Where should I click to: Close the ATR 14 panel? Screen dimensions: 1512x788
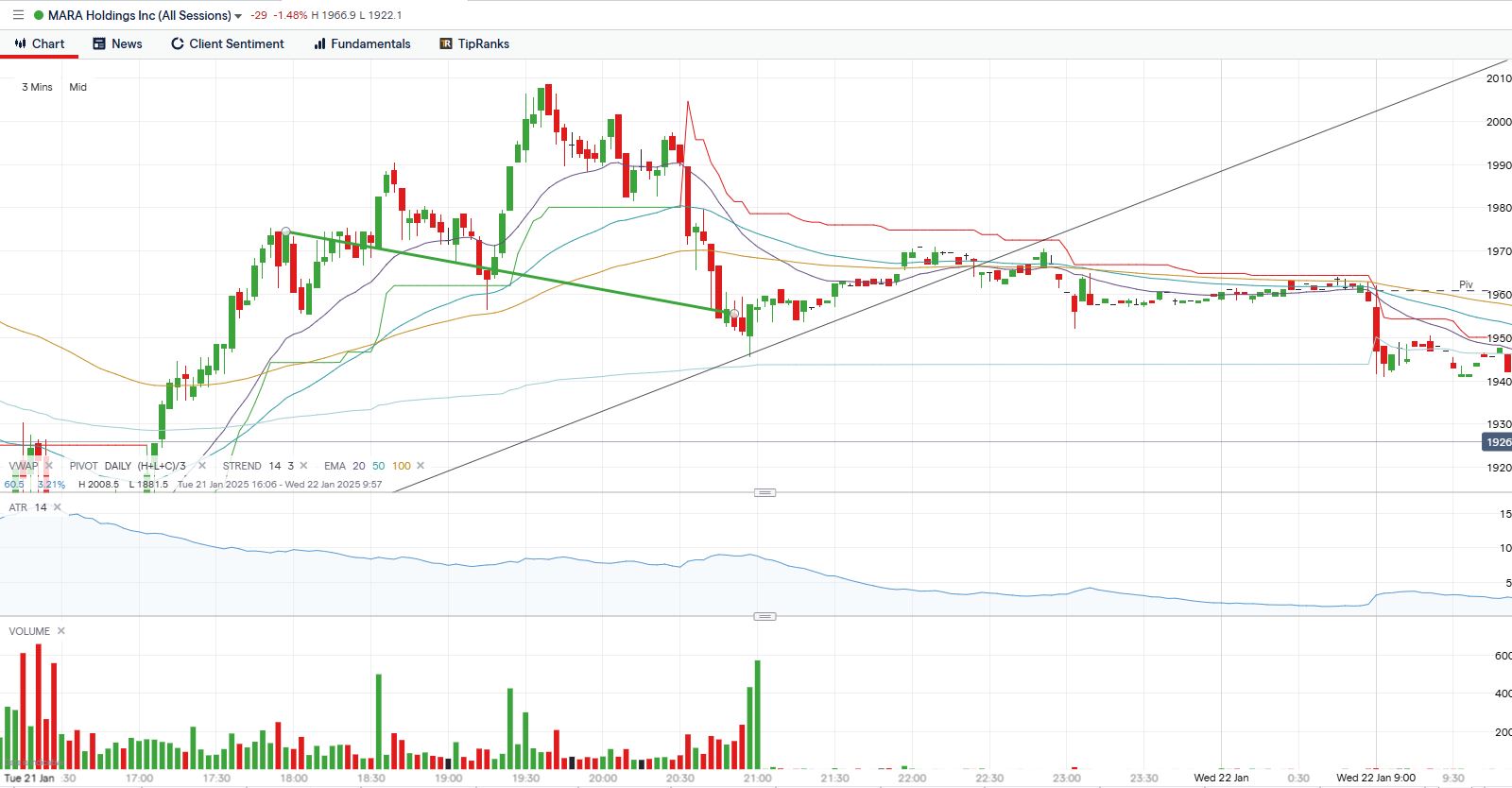58,507
